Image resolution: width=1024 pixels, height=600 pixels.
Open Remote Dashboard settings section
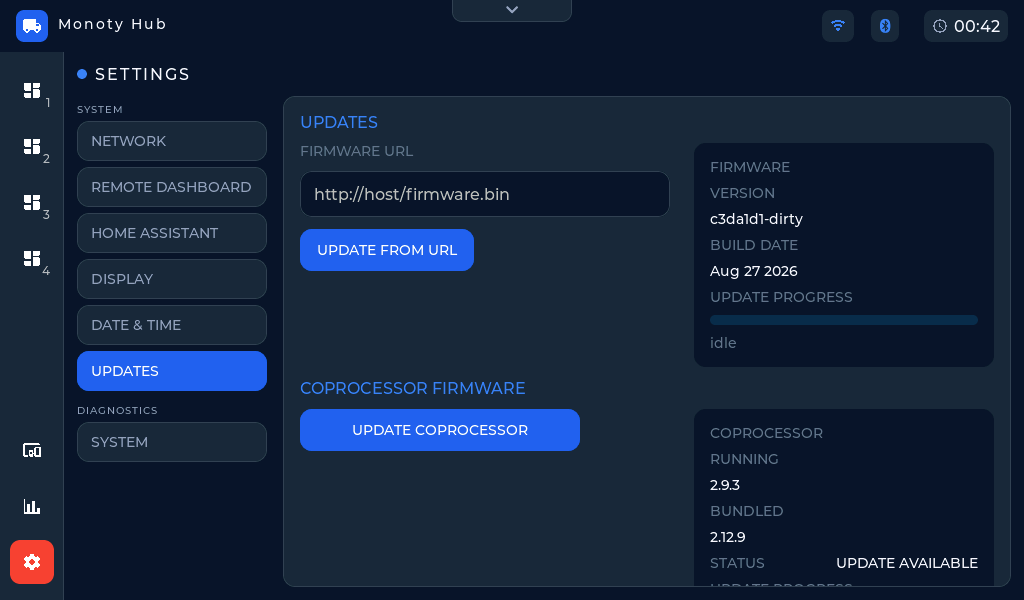point(172,187)
